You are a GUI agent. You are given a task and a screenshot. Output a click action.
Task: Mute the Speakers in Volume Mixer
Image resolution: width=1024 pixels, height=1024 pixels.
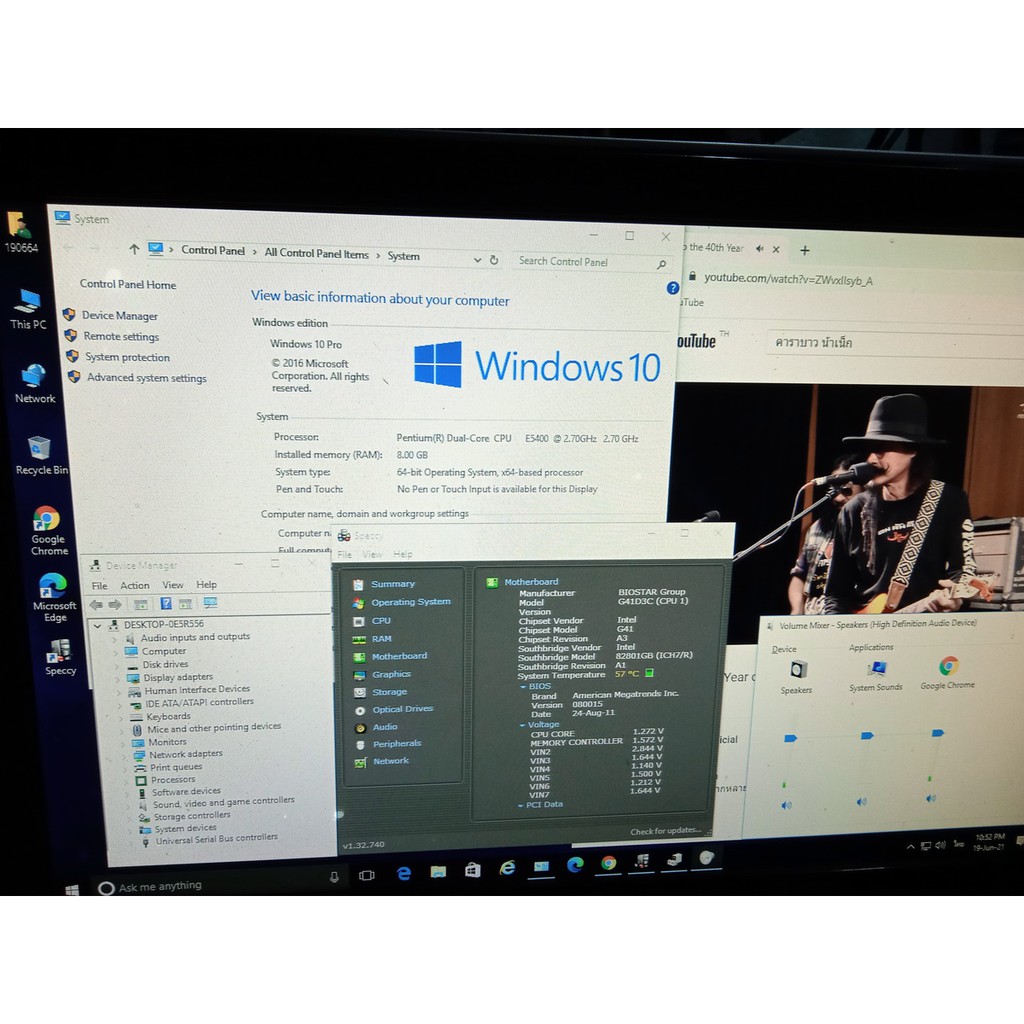pos(786,804)
